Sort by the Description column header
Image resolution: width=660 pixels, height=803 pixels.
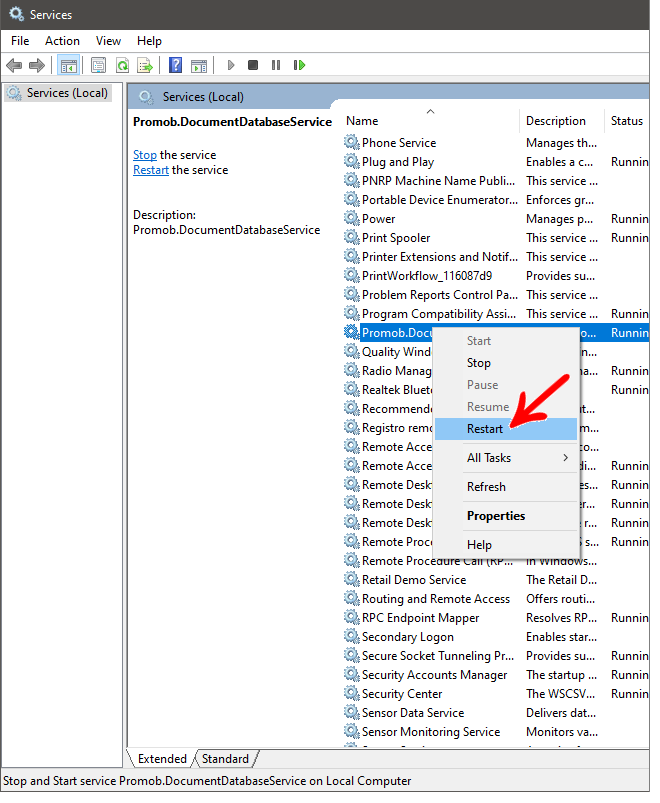click(x=561, y=121)
